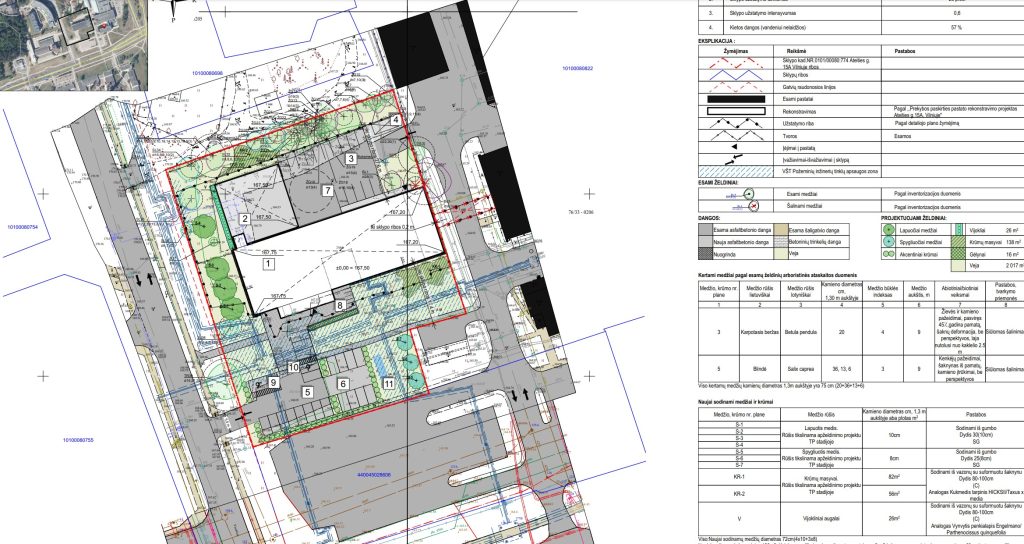The width and height of the screenshot is (1024, 544).
Task: Click the 'Krūmų masyvai' planting type cell
Action: (x=821, y=485)
